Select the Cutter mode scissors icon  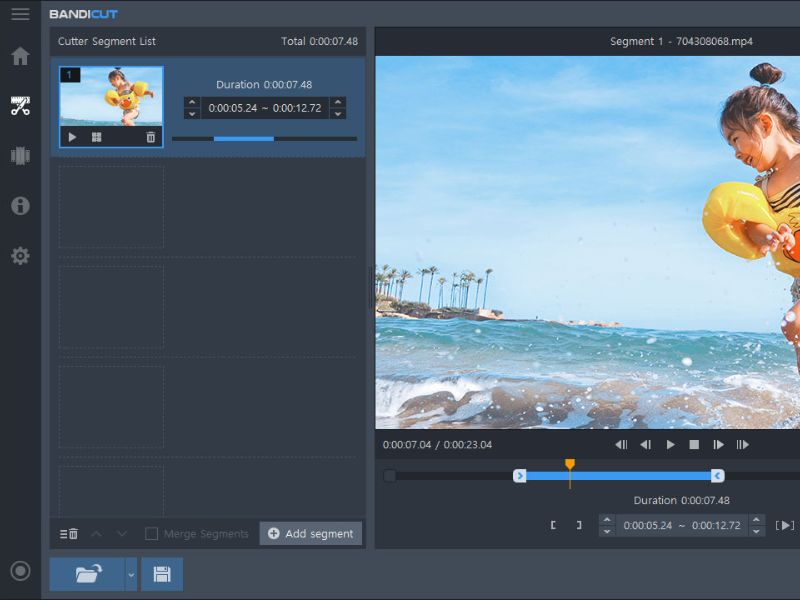tap(20, 106)
